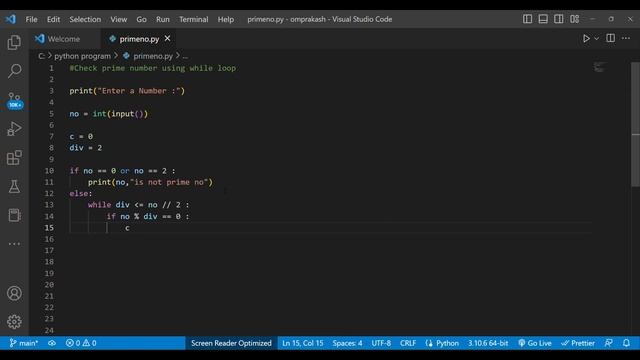Open the File menu
This screenshot has width=640, height=360.
[x=31, y=19]
